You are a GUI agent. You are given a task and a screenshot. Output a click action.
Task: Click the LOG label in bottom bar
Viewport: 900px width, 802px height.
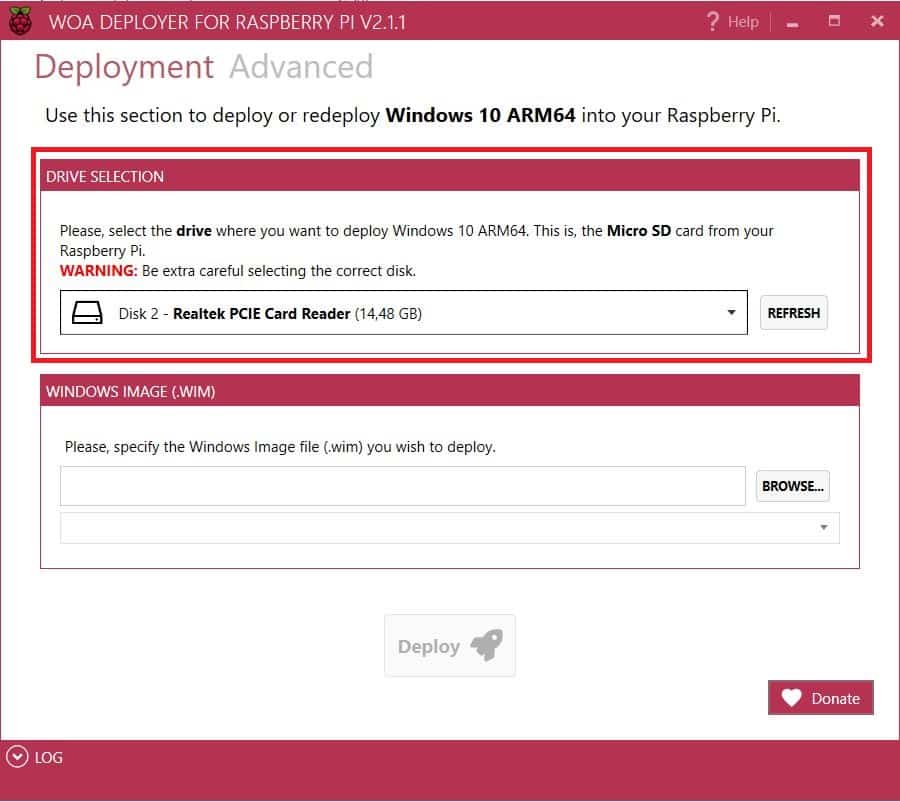click(x=49, y=758)
